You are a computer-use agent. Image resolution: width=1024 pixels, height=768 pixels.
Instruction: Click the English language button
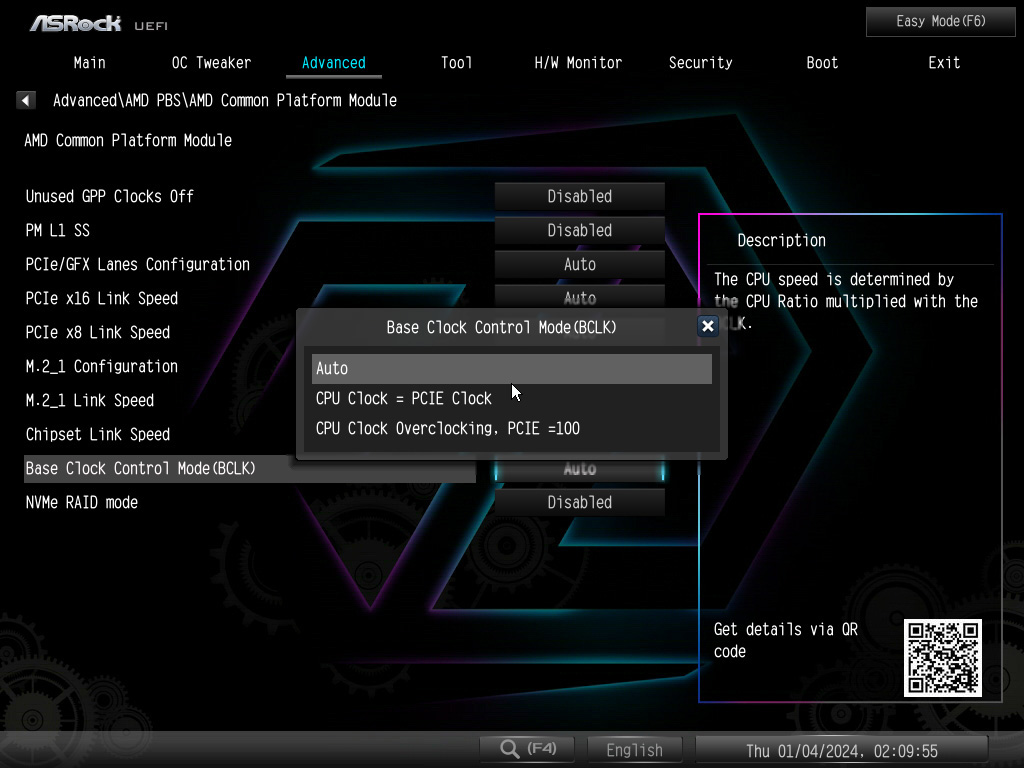[634, 750]
